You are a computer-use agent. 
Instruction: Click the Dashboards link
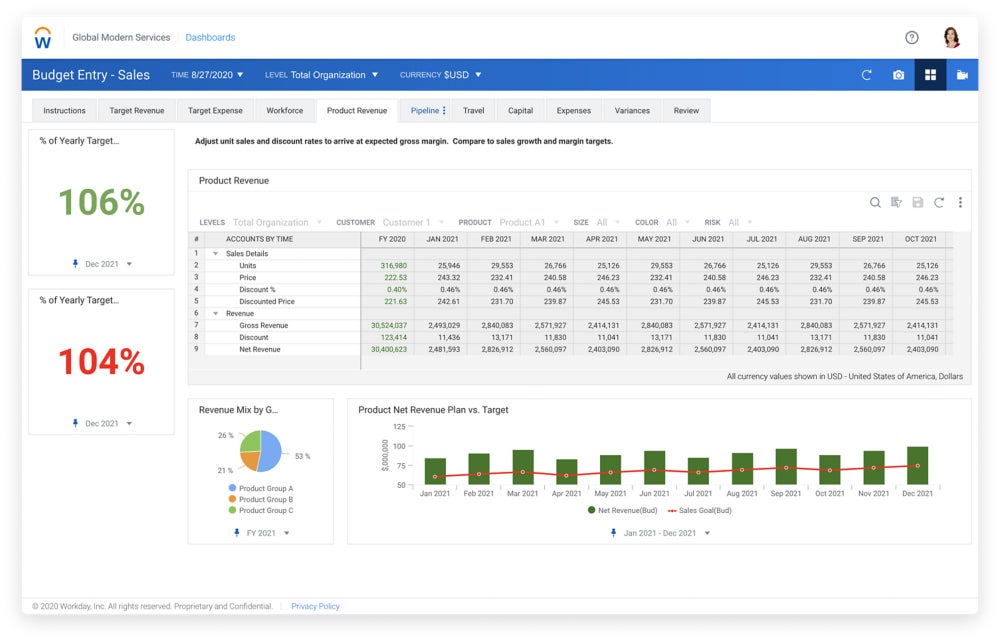pyautogui.click(x=210, y=38)
